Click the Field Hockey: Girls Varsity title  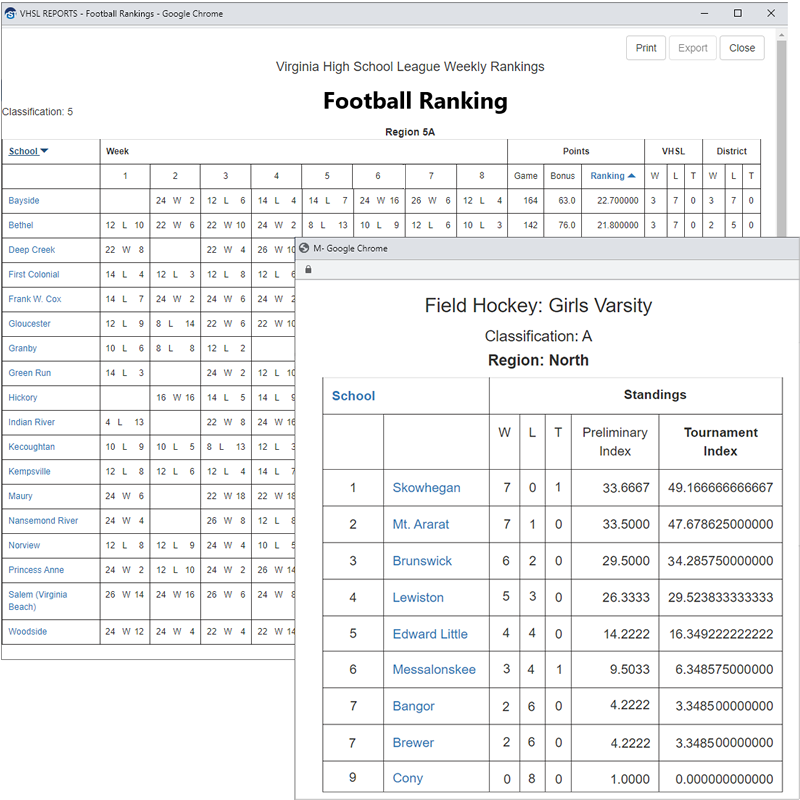[538, 306]
